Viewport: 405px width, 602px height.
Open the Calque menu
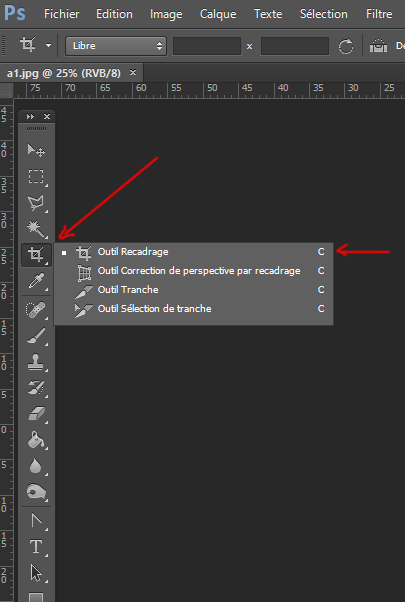tap(218, 15)
